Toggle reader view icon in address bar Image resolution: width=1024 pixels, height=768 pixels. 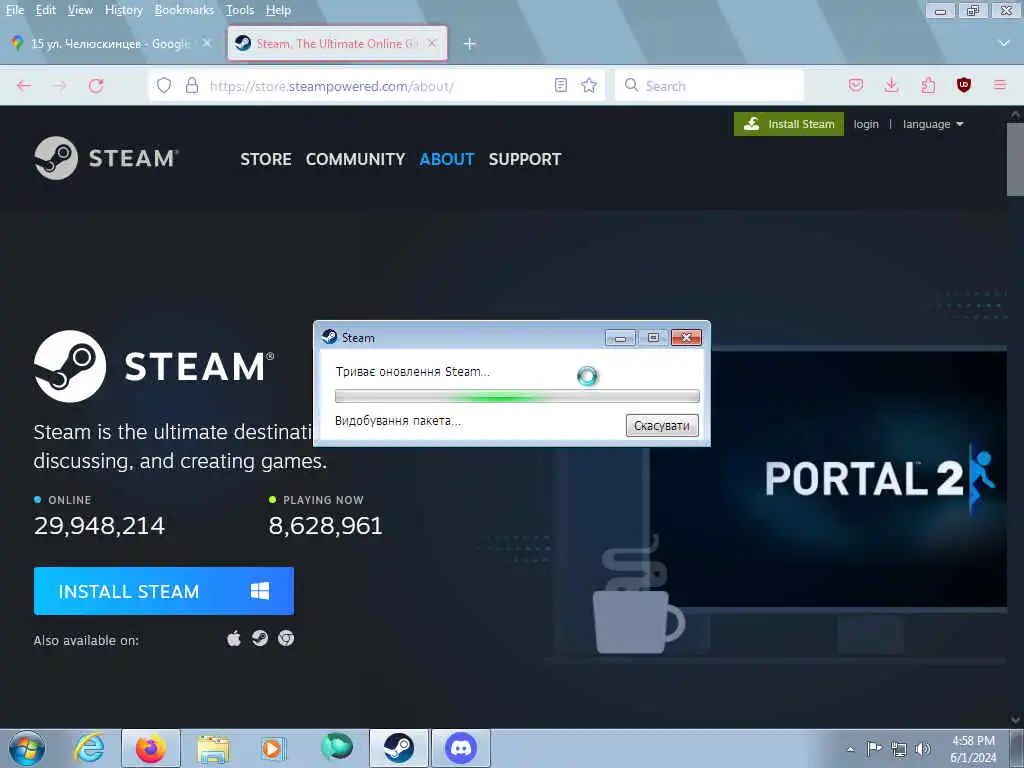point(560,86)
